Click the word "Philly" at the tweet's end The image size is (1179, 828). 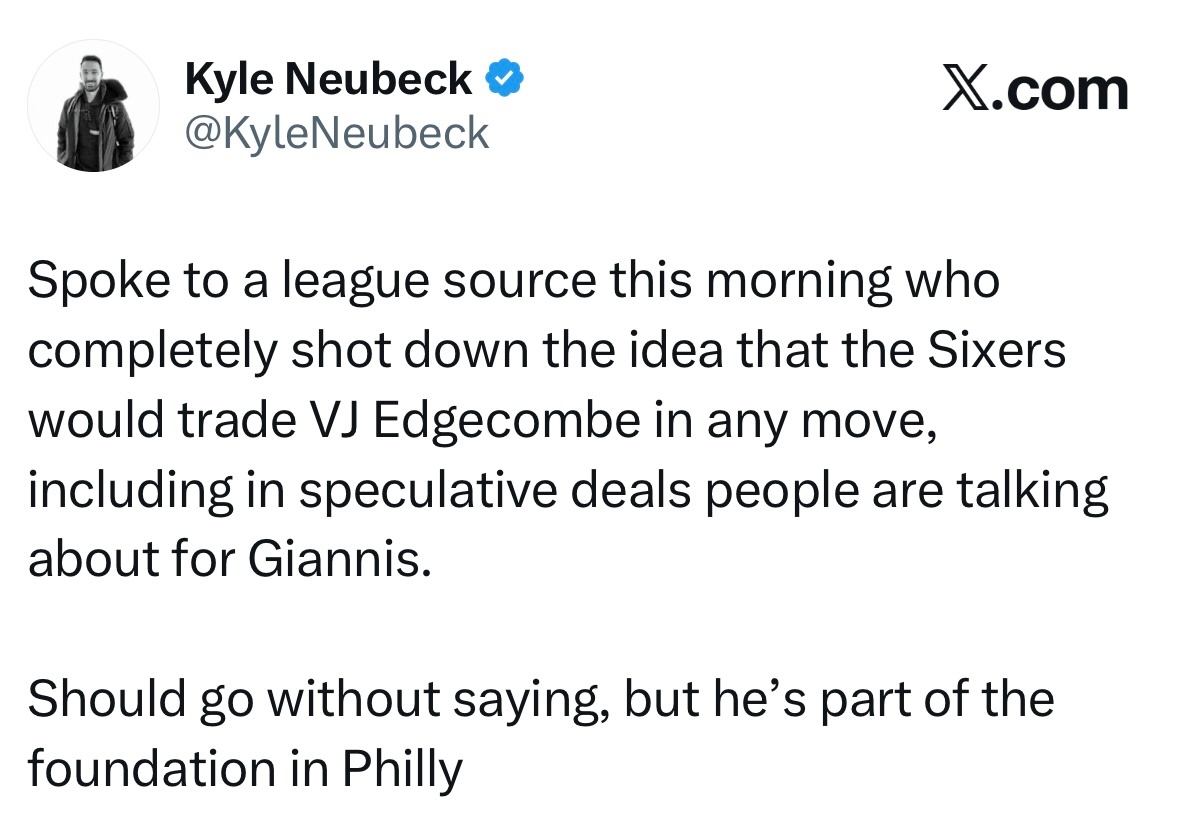pyautogui.click(x=404, y=768)
